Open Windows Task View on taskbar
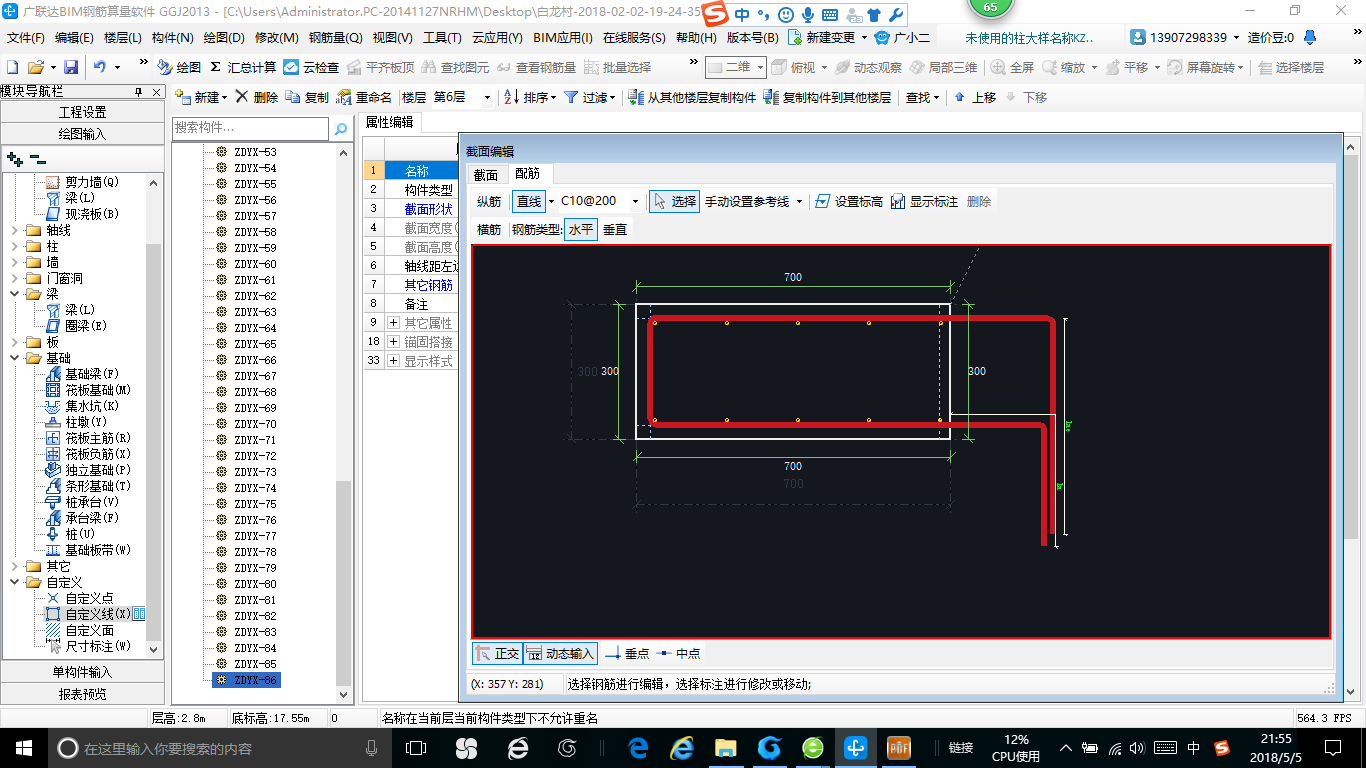Viewport: 1366px width, 768px height. tap(416, 747)
